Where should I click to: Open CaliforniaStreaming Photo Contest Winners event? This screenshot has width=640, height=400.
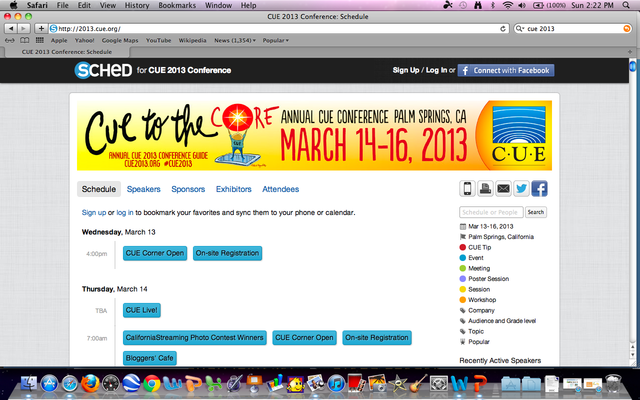(195, 338)
